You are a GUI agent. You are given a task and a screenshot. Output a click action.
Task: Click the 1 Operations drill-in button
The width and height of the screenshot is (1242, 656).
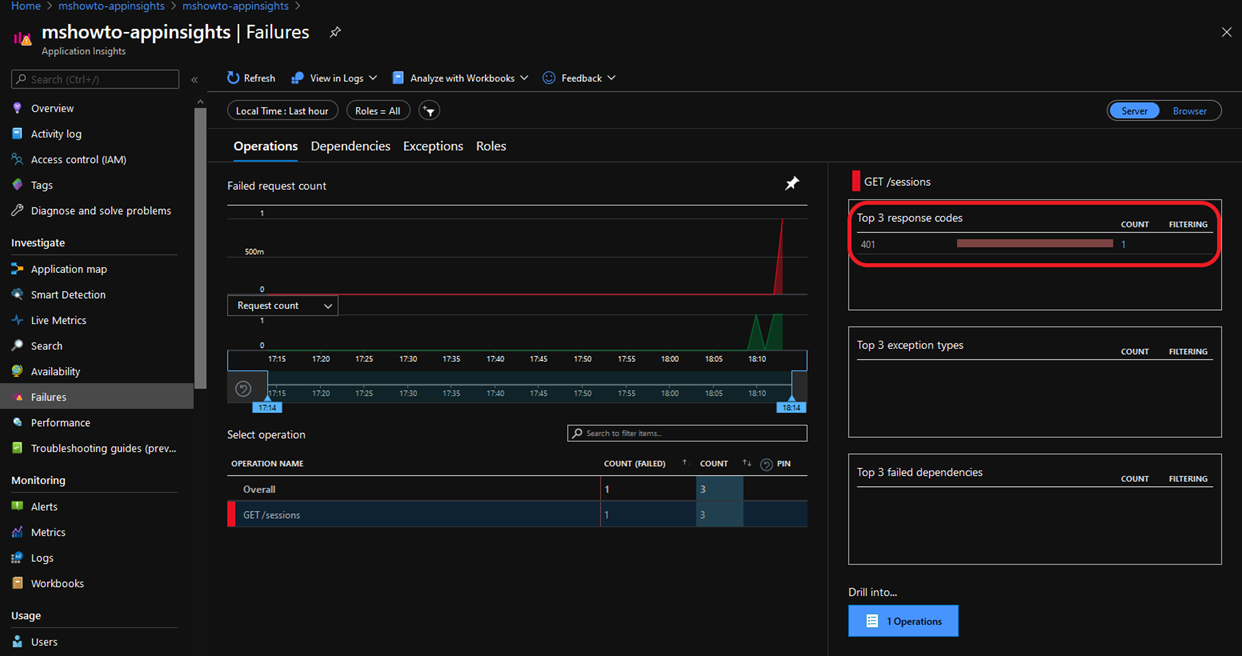(903, 621)
